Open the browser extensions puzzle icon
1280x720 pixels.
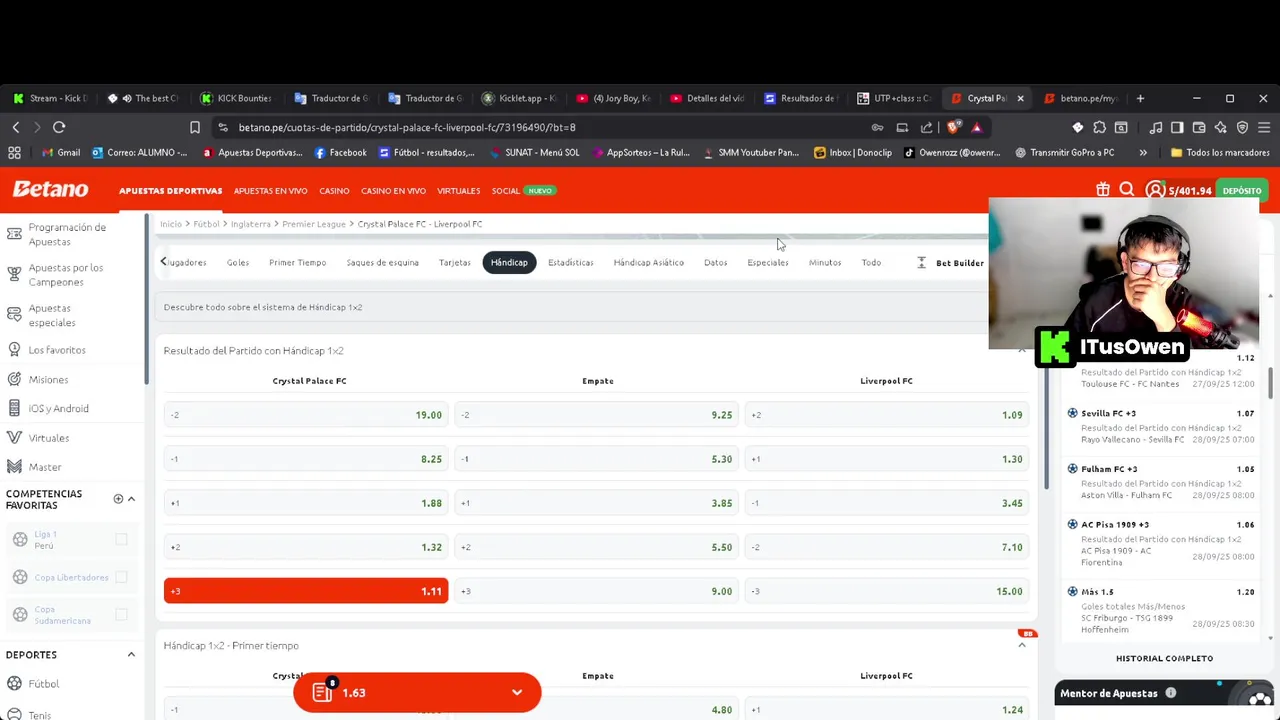(x=1099, y=127)
